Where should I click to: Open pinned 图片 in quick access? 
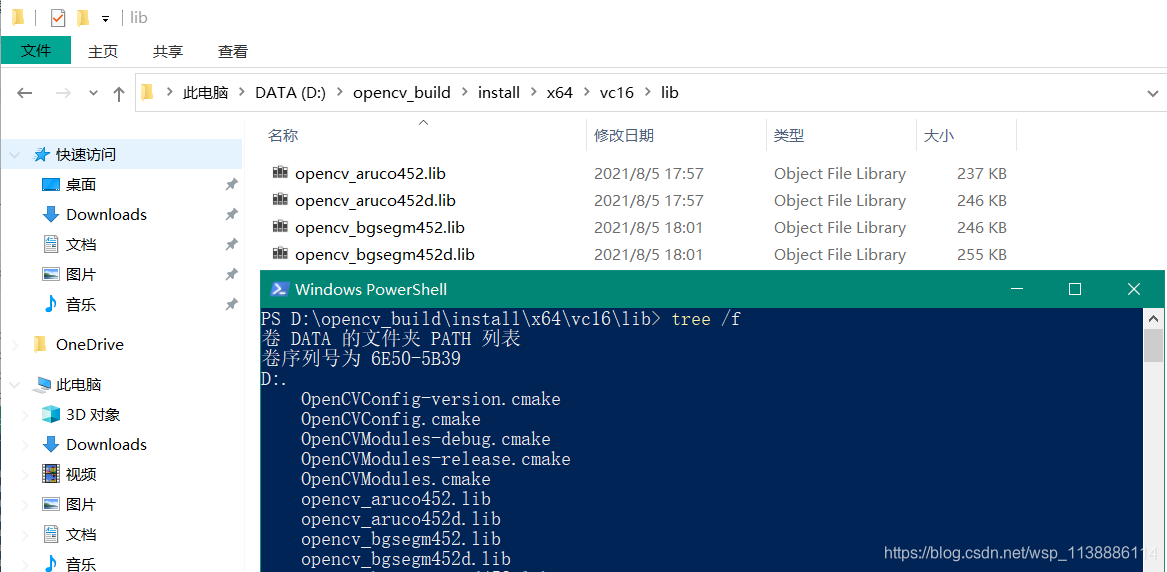coord(80,274)
